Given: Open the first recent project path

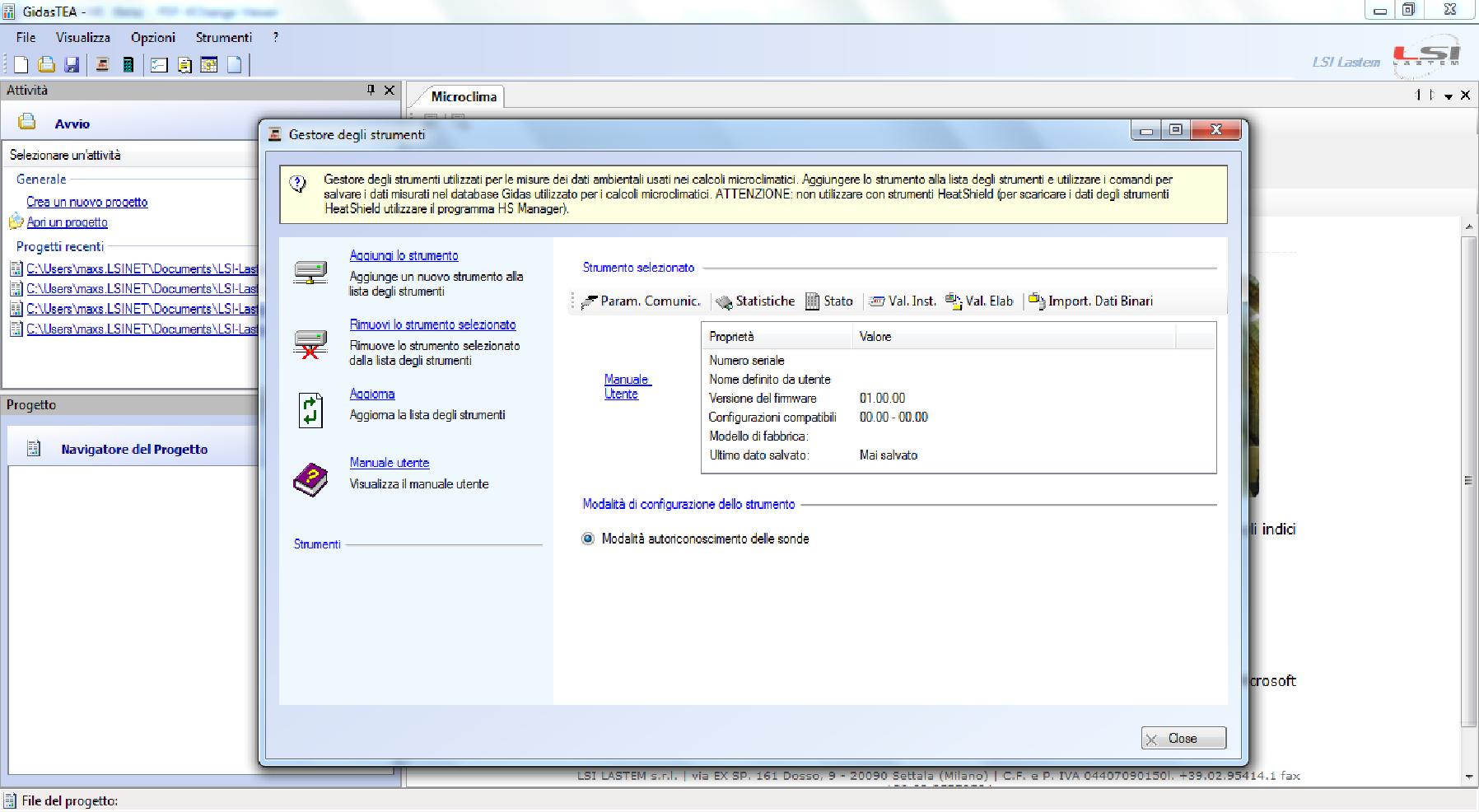Looking at the screenshot, I should 142,268.
